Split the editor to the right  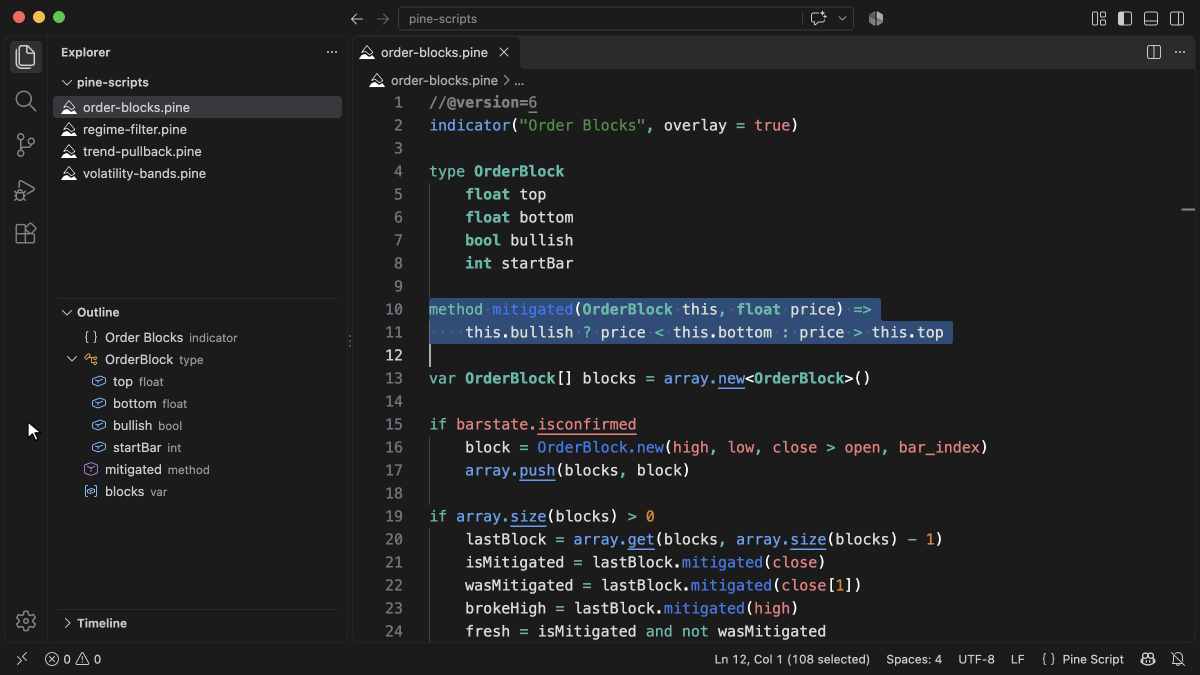(x=1153, y=52)
